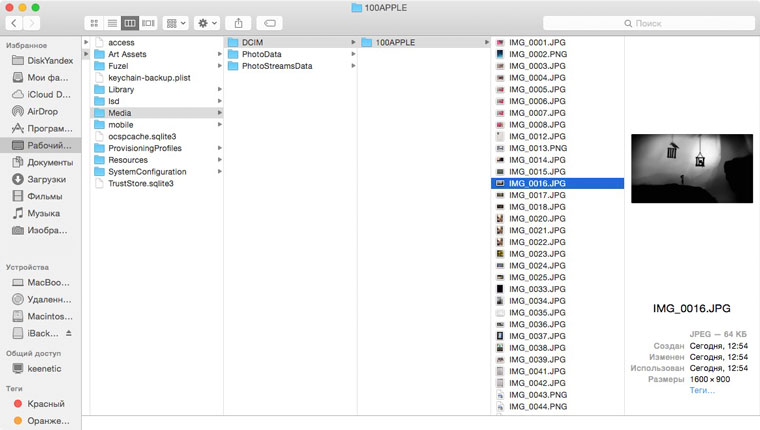The height and width of the screenshot is (430, 760).
Task: Click the Share toolbar button
Action: [x=239, y=22]
